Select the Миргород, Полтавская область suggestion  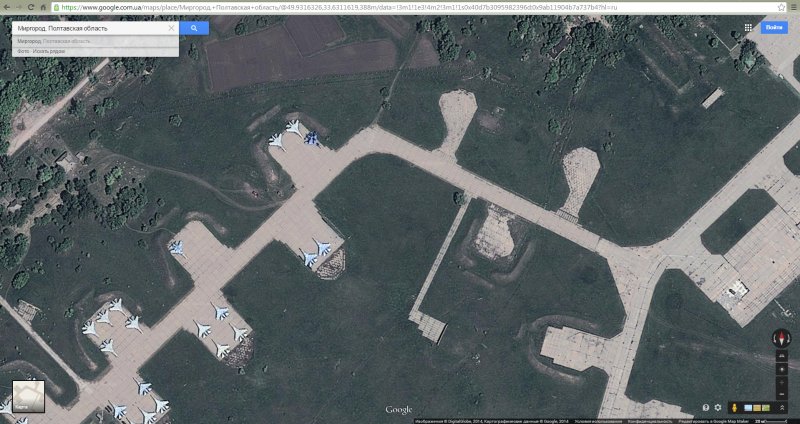tap(60, 41)
